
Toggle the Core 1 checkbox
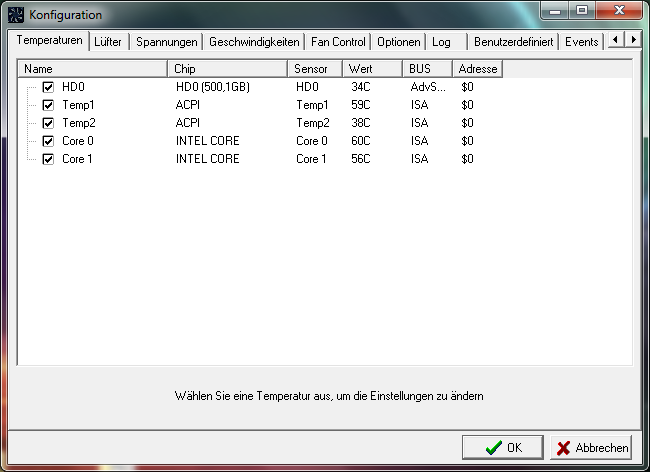(x=48, y=159)
